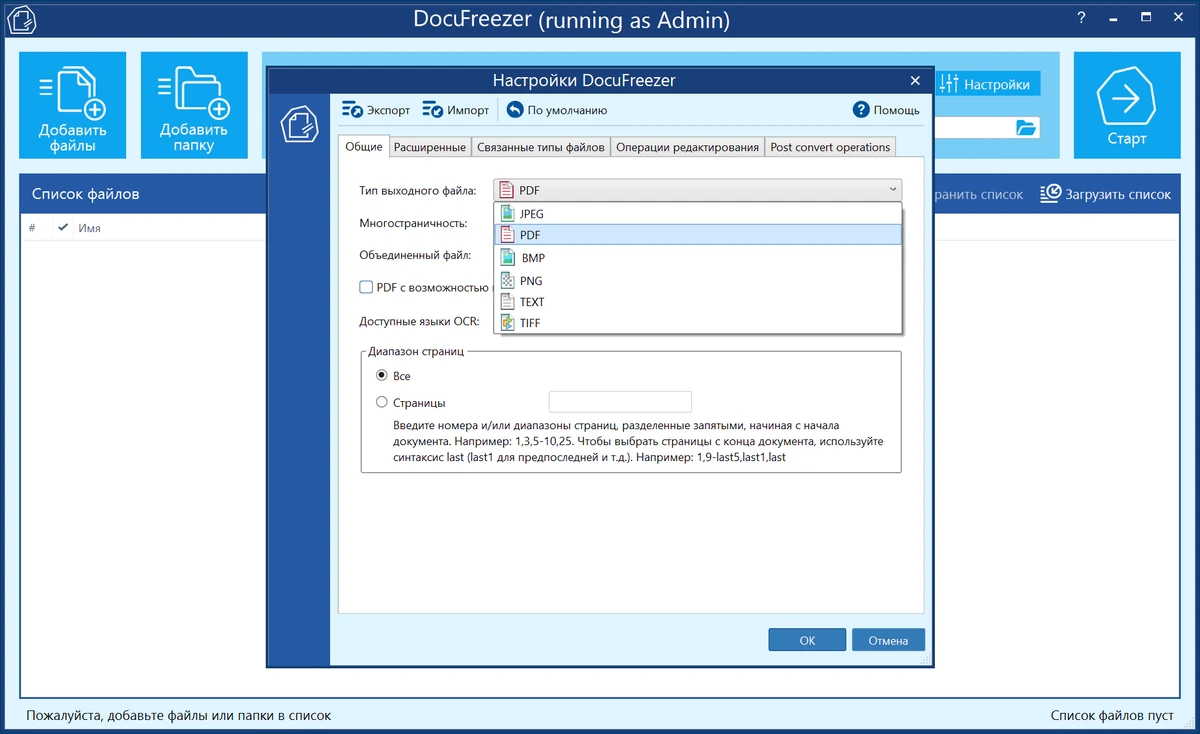Click the page numbers input field
Screen dimensions: 1200x734
tap(620, 402)
